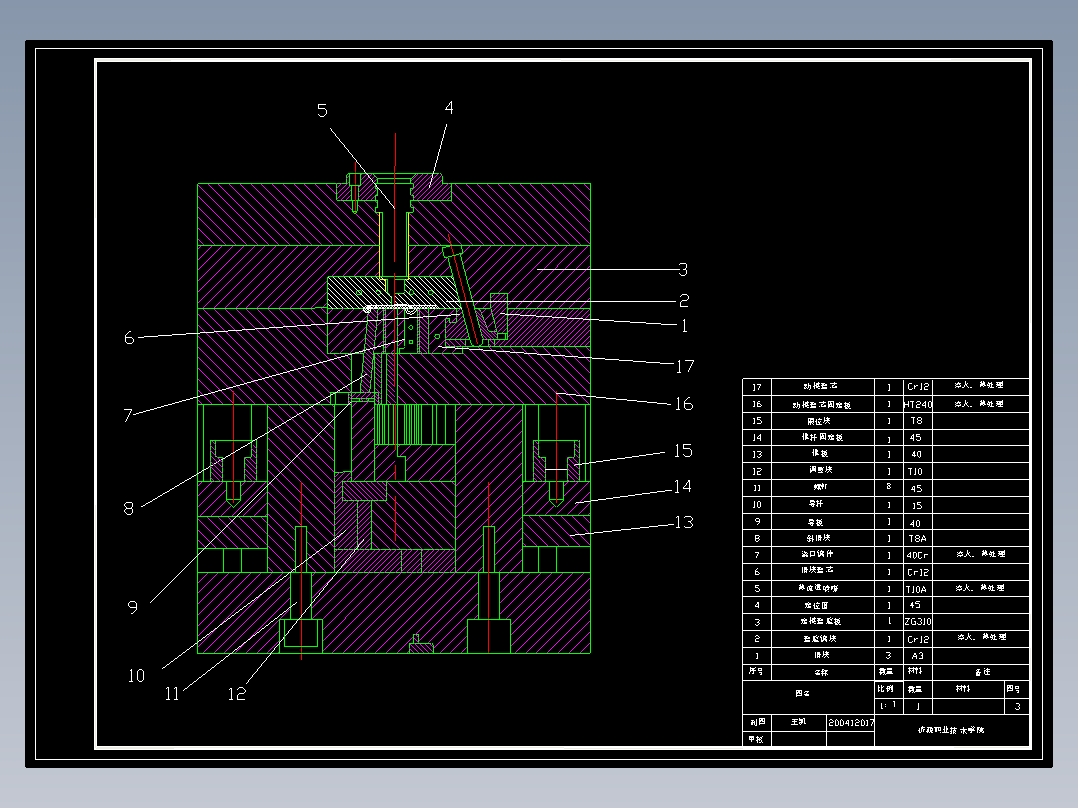Click callout number 13 beside the mold
Viewport: 1078px width, 808px height.
coord(684,523)
